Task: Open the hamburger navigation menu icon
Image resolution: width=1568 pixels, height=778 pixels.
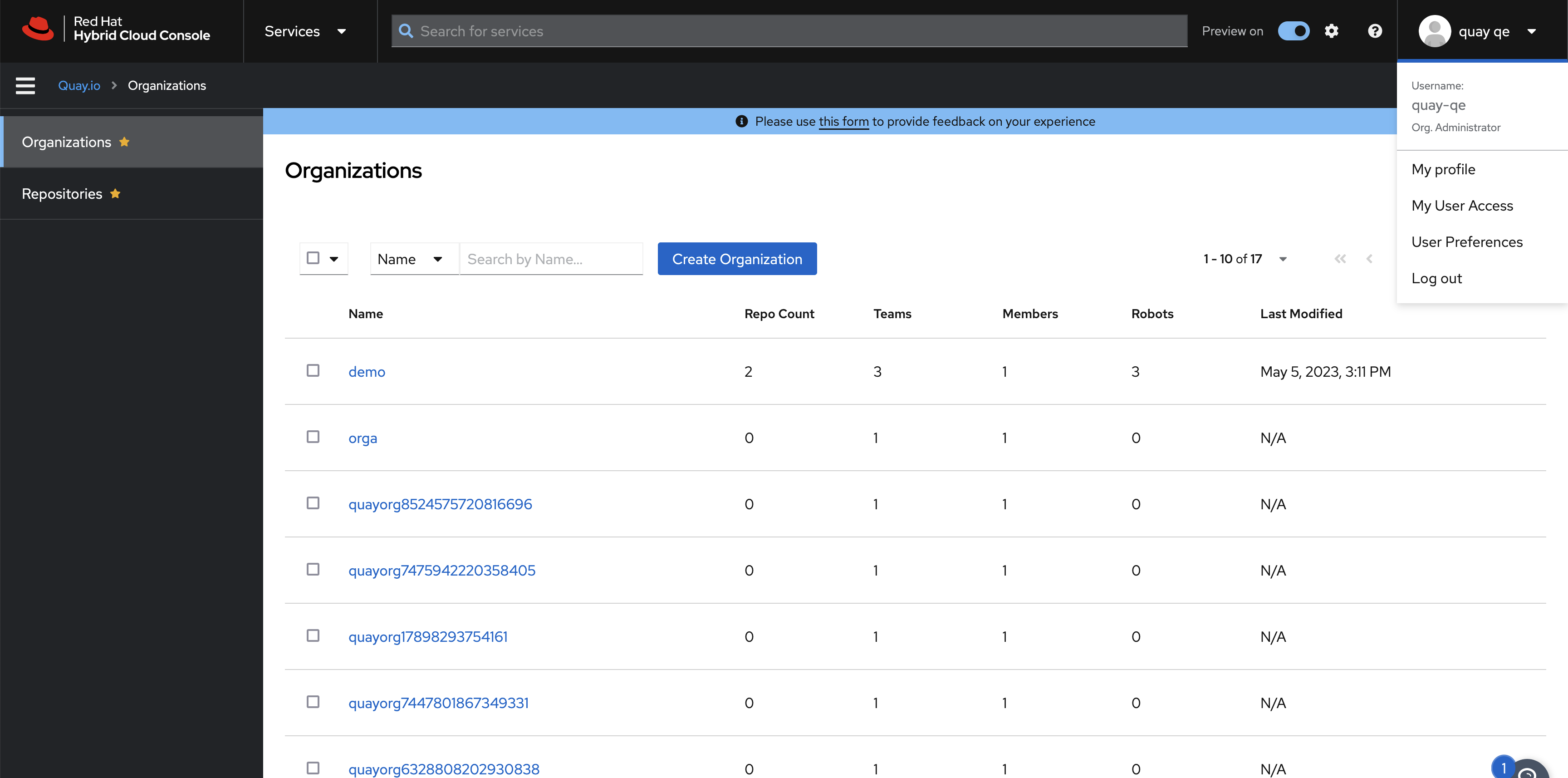Action: [25, 86]
